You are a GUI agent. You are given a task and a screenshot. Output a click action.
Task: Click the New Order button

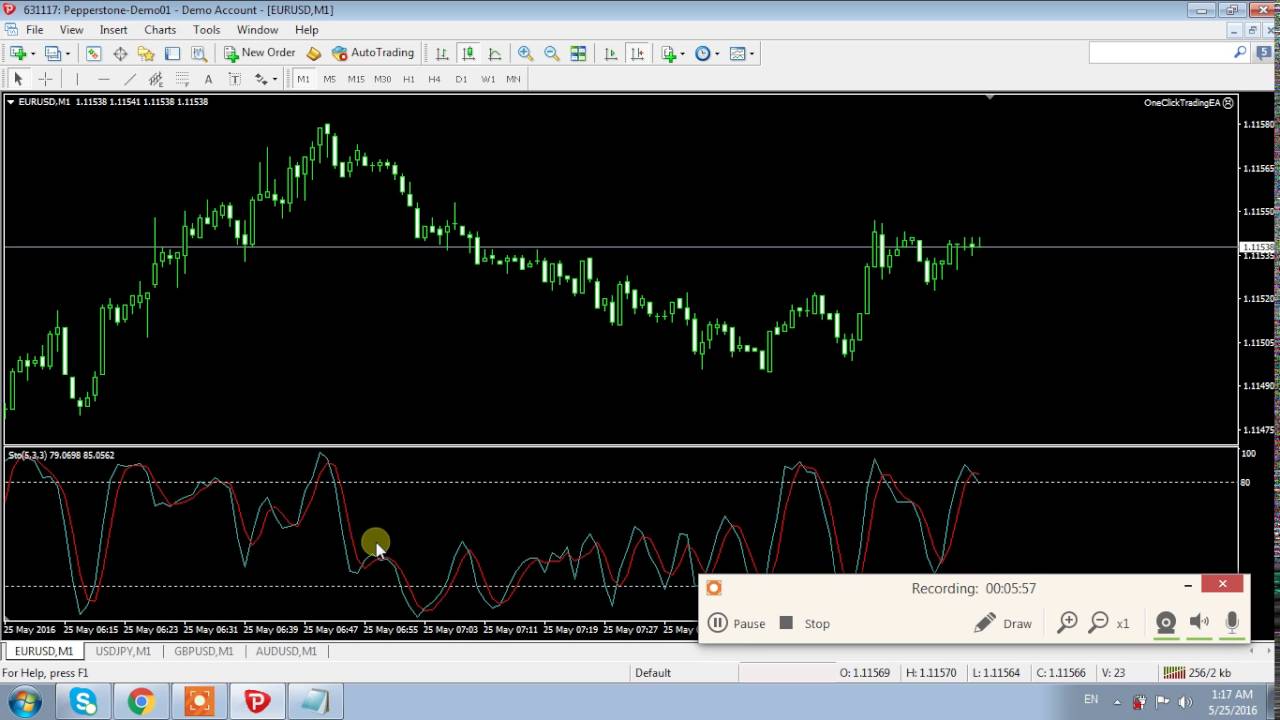259,53
